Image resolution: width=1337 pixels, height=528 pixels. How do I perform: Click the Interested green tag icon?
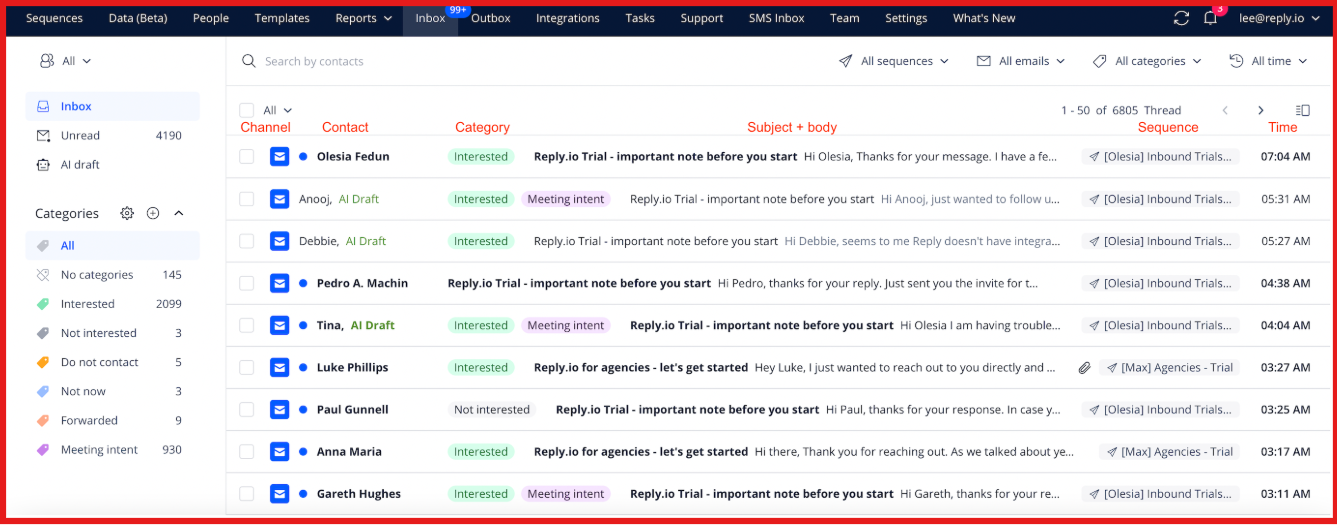click(43, 304)
